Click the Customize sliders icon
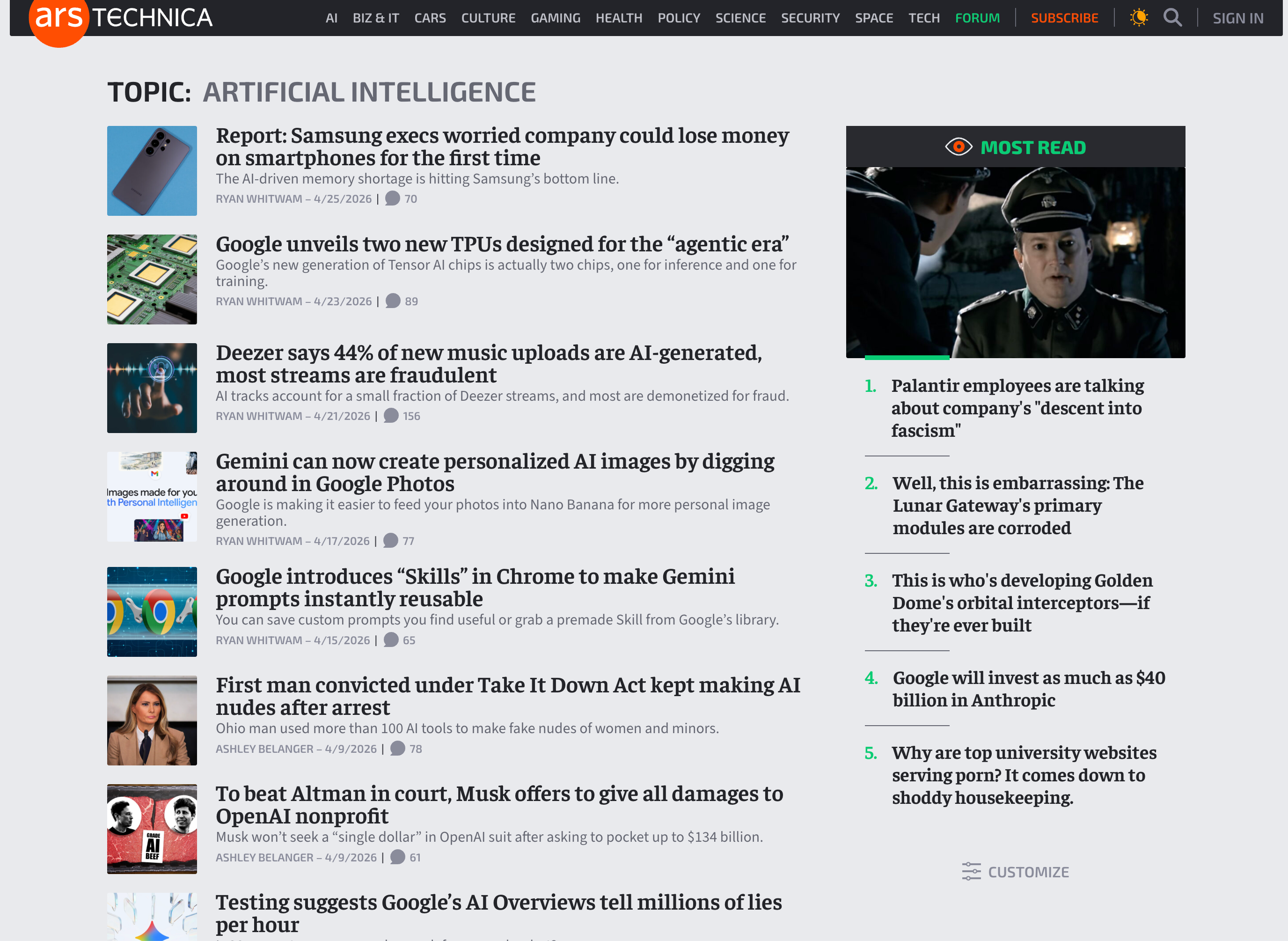 click(972, 872)
